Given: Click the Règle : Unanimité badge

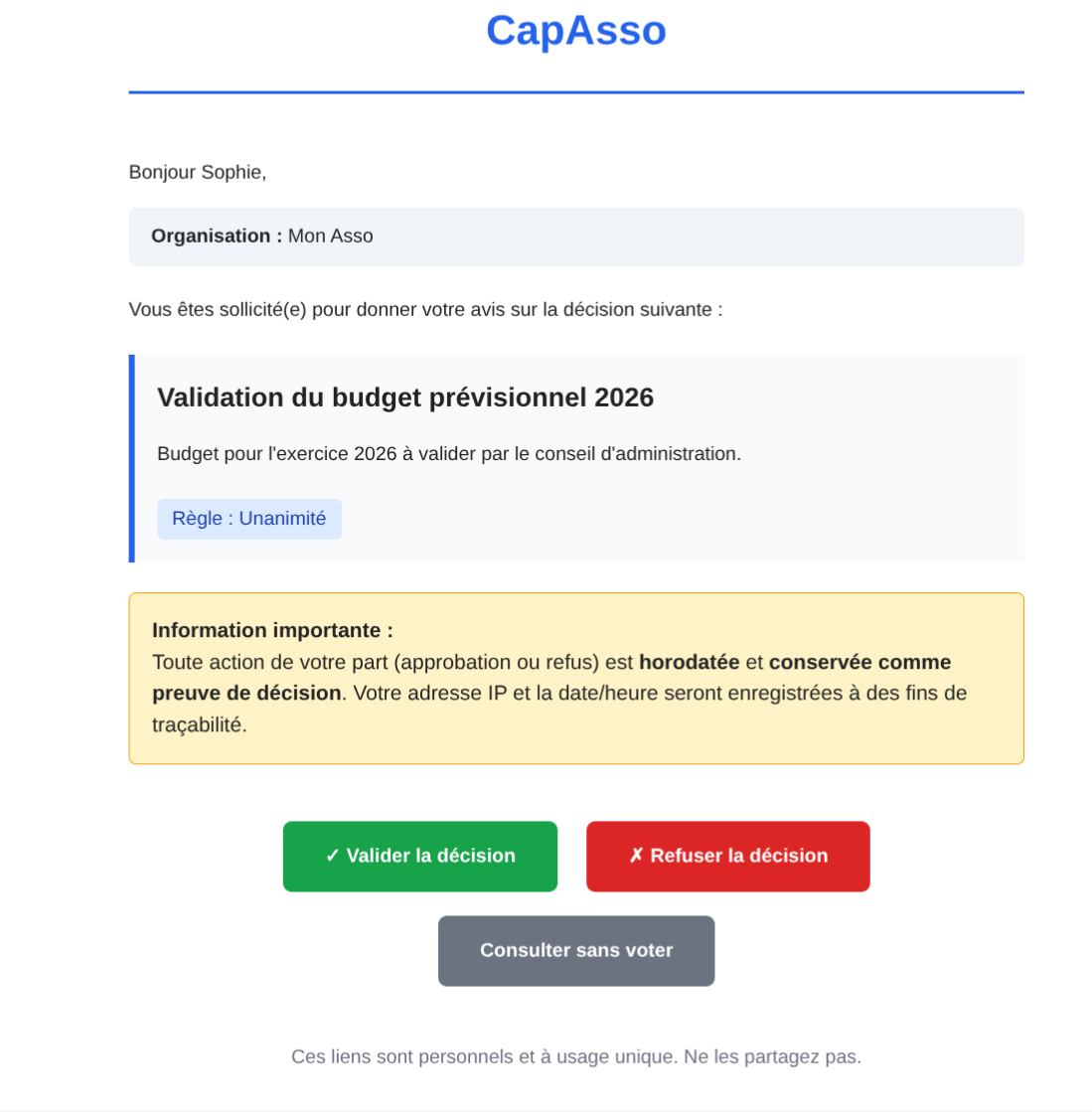Looking at the screenshot, I should click(x=249, y=518).
